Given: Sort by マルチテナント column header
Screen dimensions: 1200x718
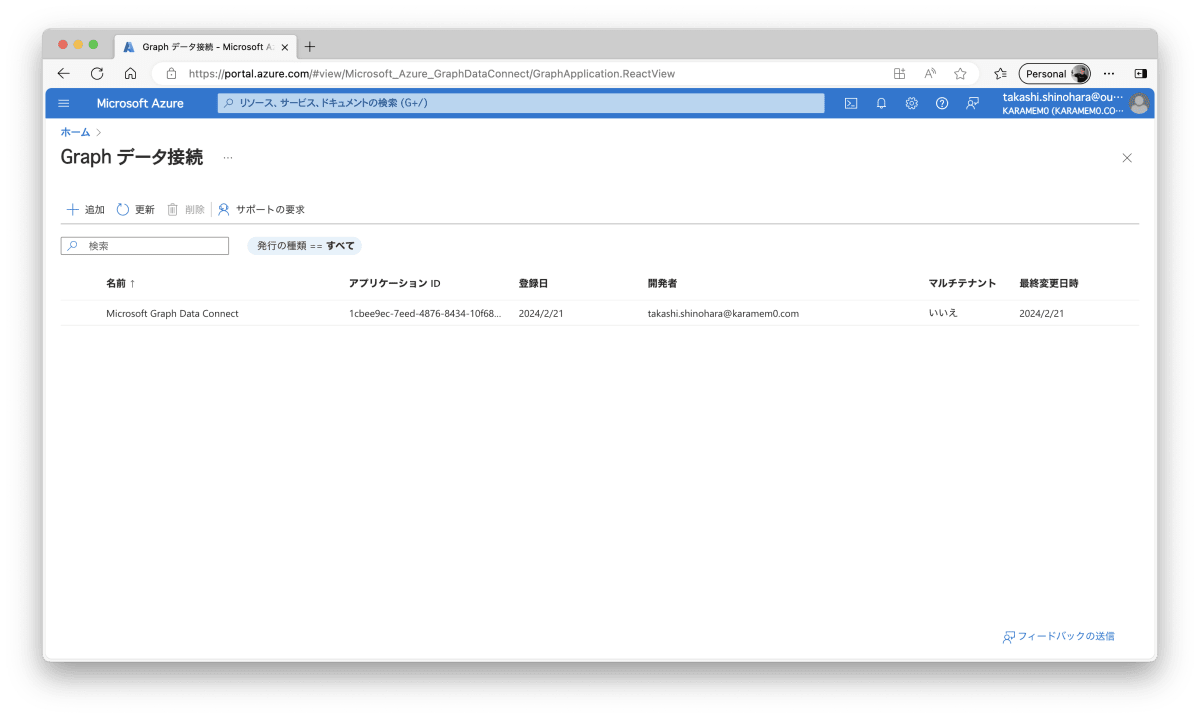Looking at the screenshot, I should 962,283.
